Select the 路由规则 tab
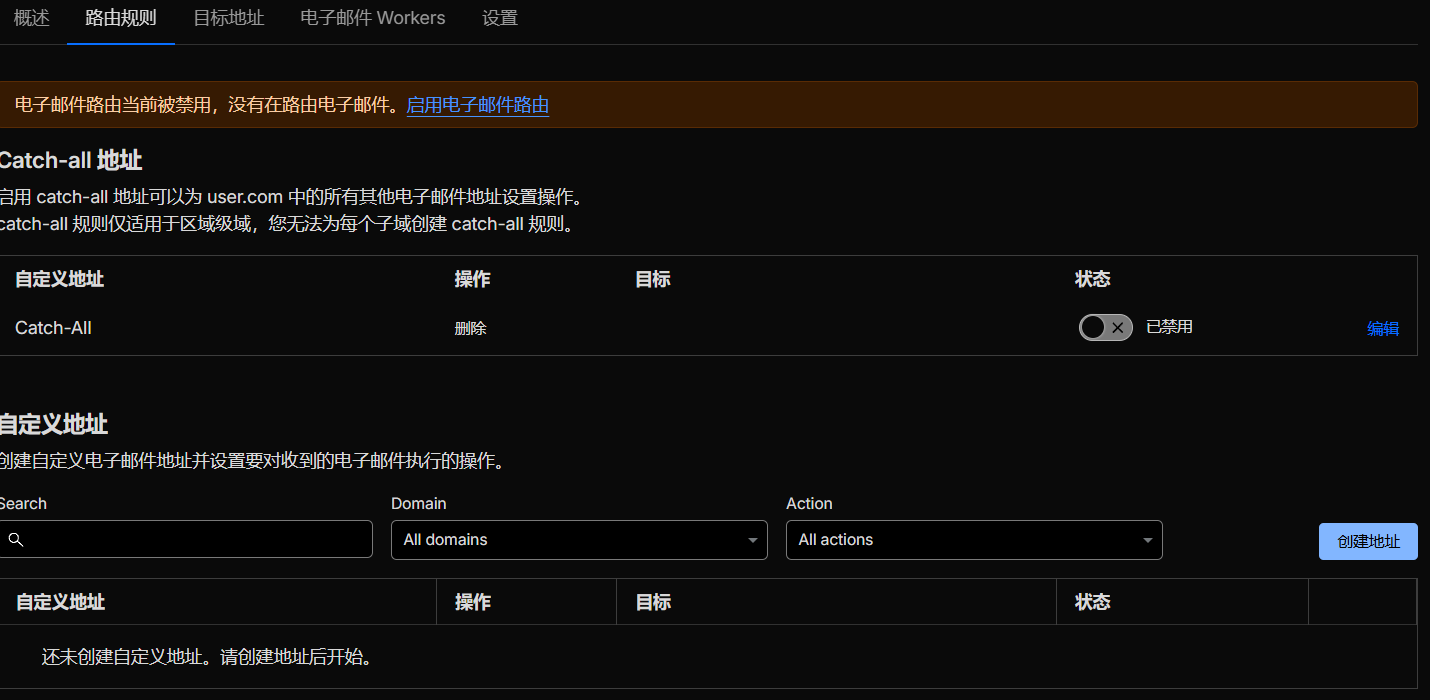1430x700 pixels. point(121,18)
